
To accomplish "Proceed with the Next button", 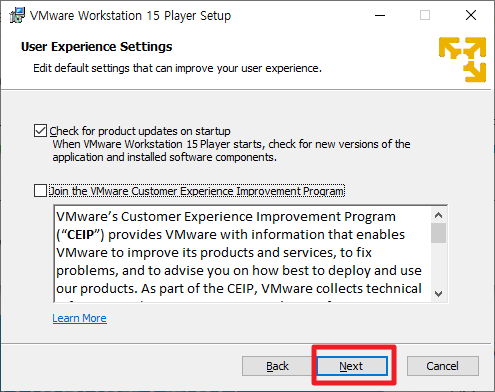I will click(352, 366).
